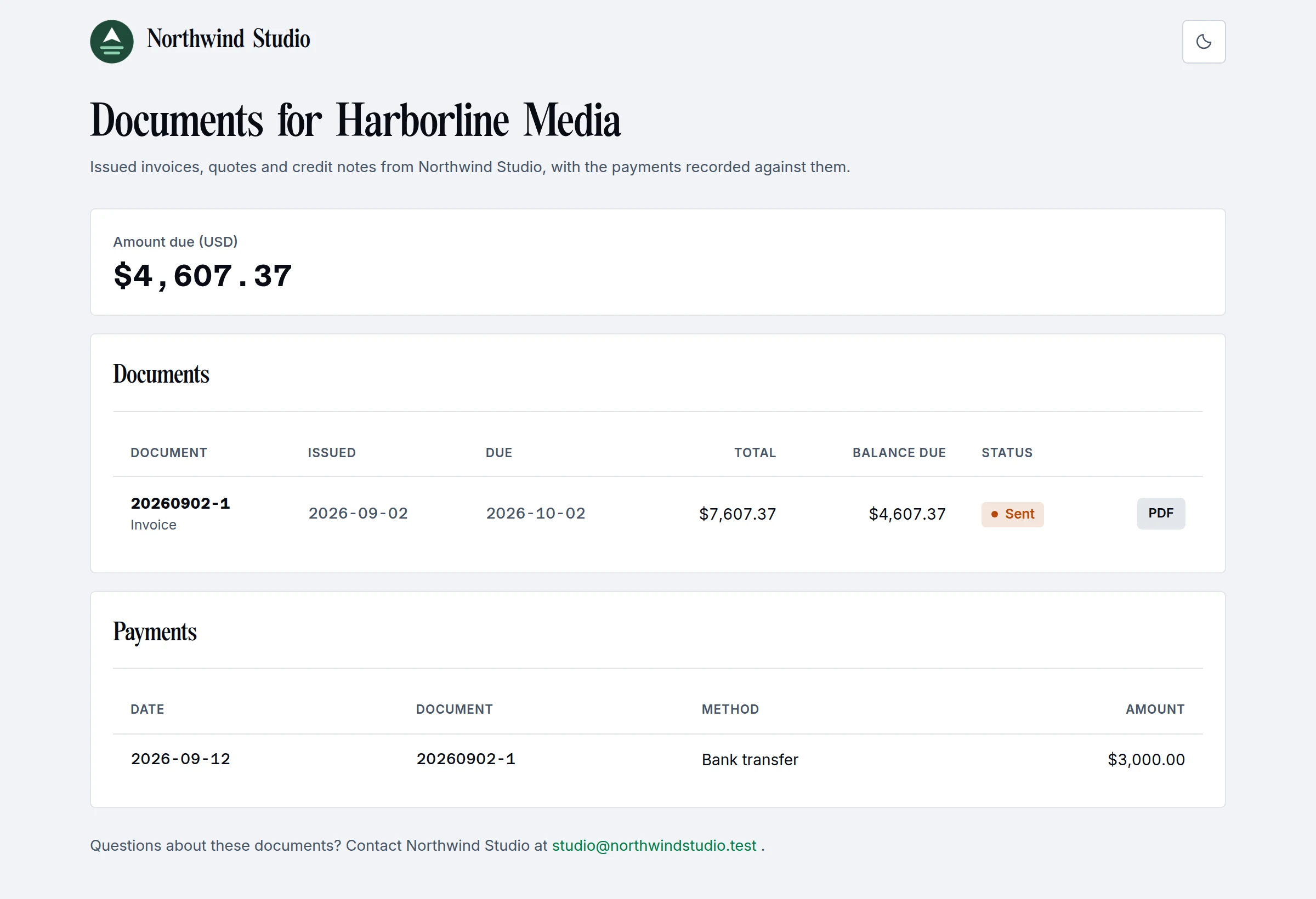Viewport: 1316px width, 899px height.
Task: Click the Northwind Studio sailboat logo
Action: 111,41
